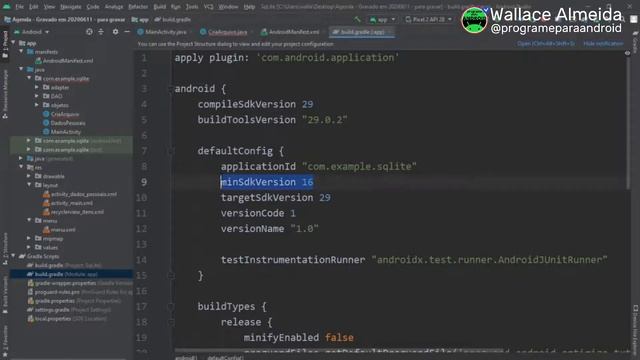Image resolution: width=640 pixels, height=360 pixels.
Task: Open the Pixel 2 API 28 device dropdown
Action: pos(429,19)
